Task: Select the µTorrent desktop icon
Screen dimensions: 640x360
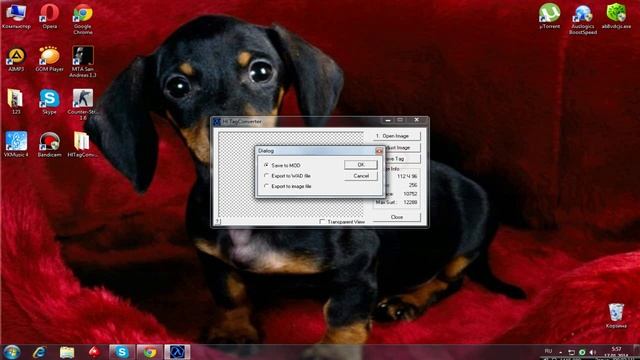Action: coord(549,16)
